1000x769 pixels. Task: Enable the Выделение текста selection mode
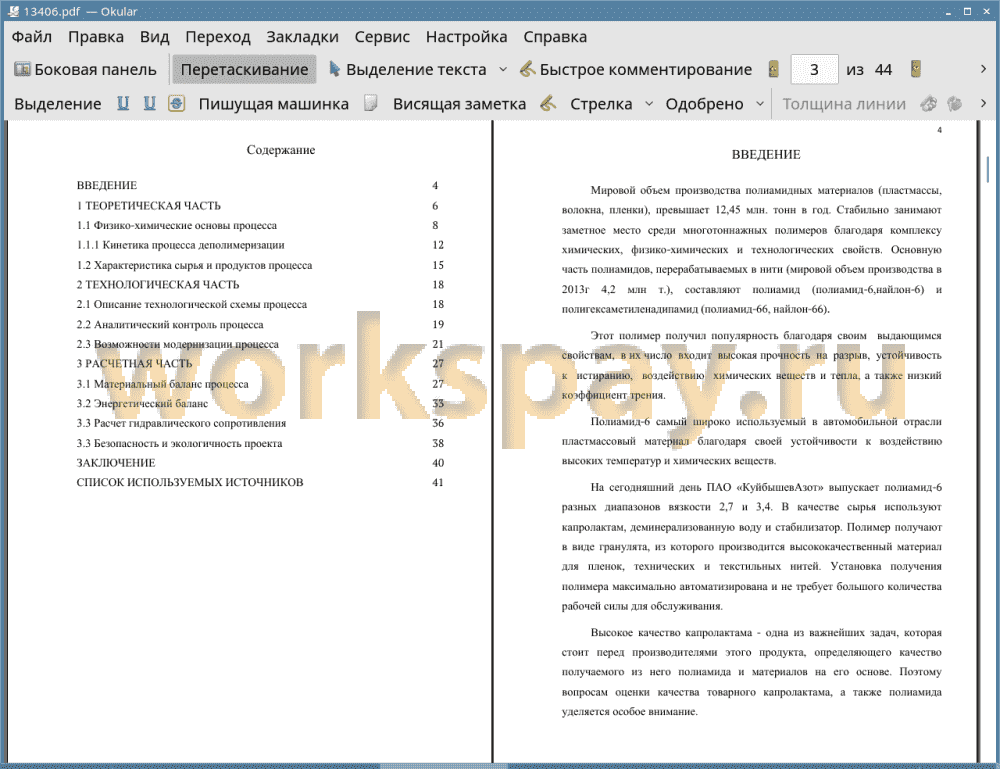(408, 70)
